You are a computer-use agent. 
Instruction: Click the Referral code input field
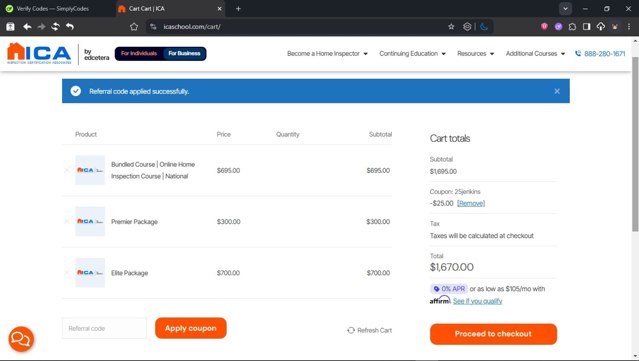104,328
